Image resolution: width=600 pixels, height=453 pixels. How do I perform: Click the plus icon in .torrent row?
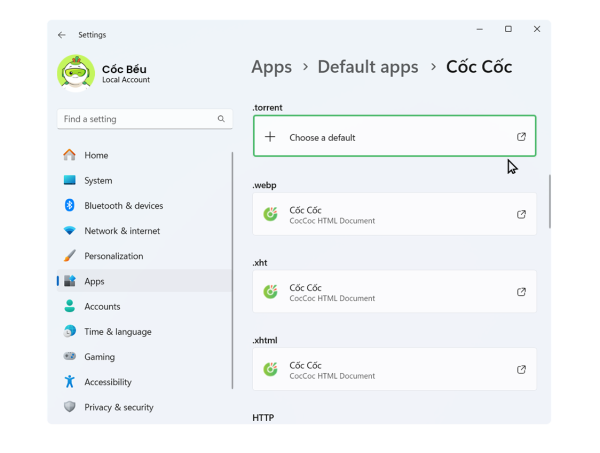[270, 137]
